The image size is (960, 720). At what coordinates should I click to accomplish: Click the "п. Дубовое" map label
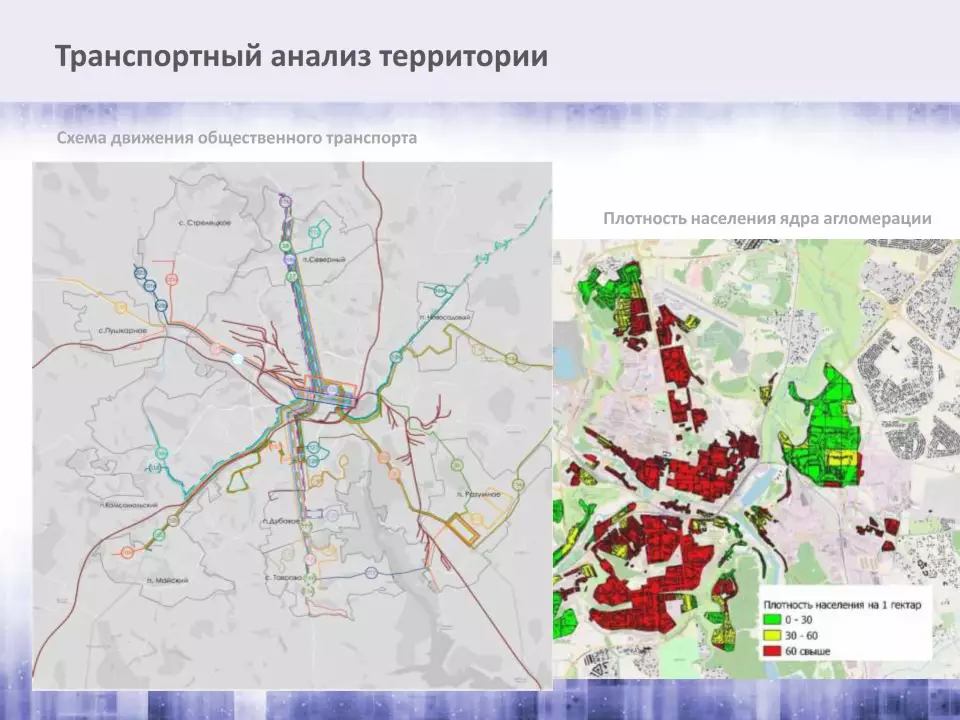tap(282, 521)
